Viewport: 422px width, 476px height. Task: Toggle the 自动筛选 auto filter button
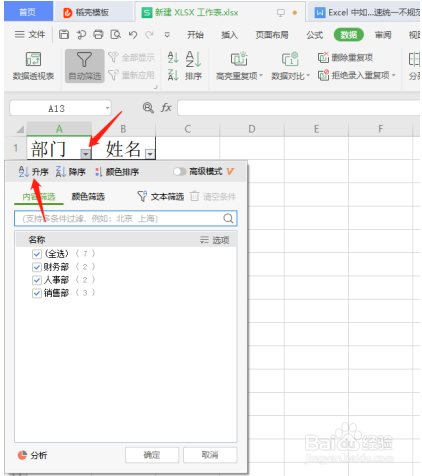click(85, 66)
